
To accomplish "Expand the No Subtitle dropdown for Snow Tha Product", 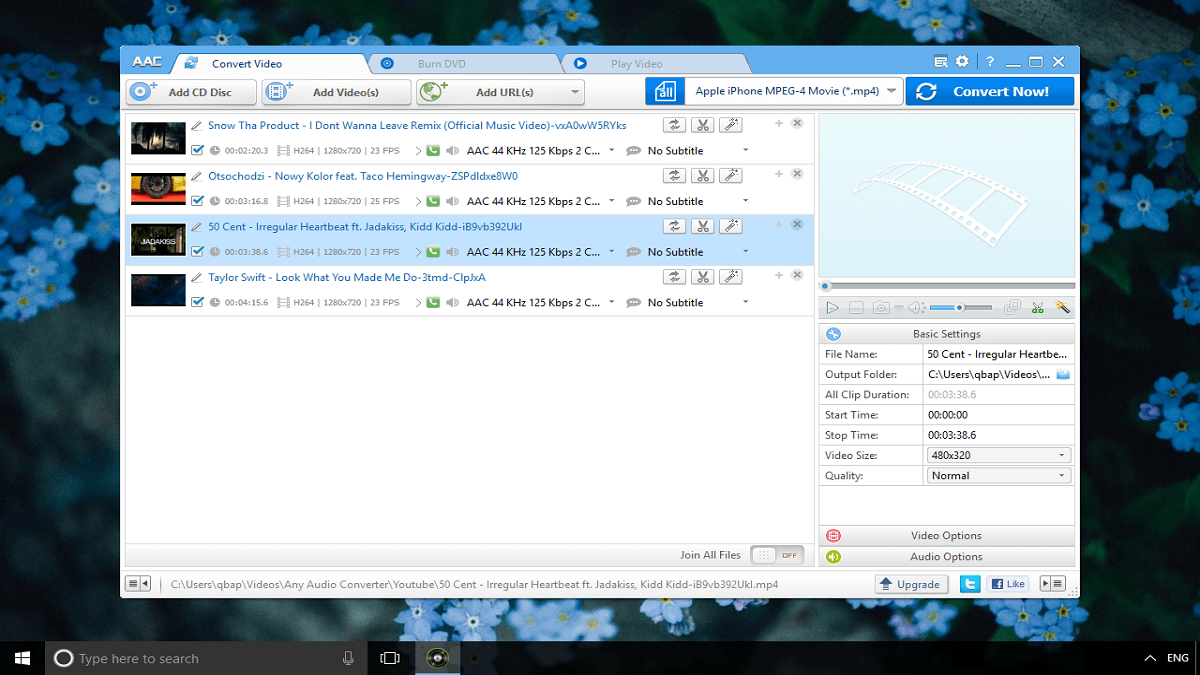I will point(745,150).
